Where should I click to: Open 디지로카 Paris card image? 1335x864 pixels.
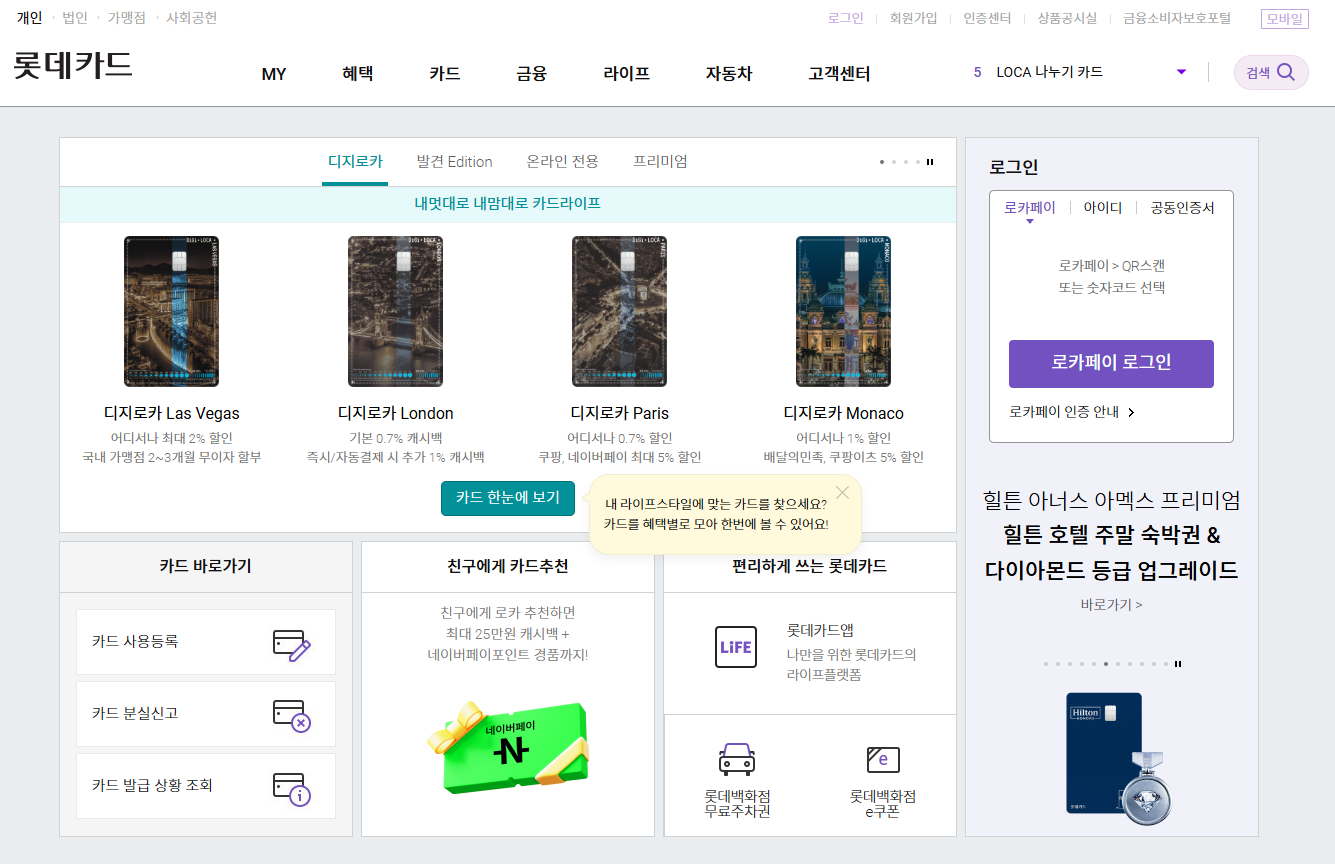(619, 311)
